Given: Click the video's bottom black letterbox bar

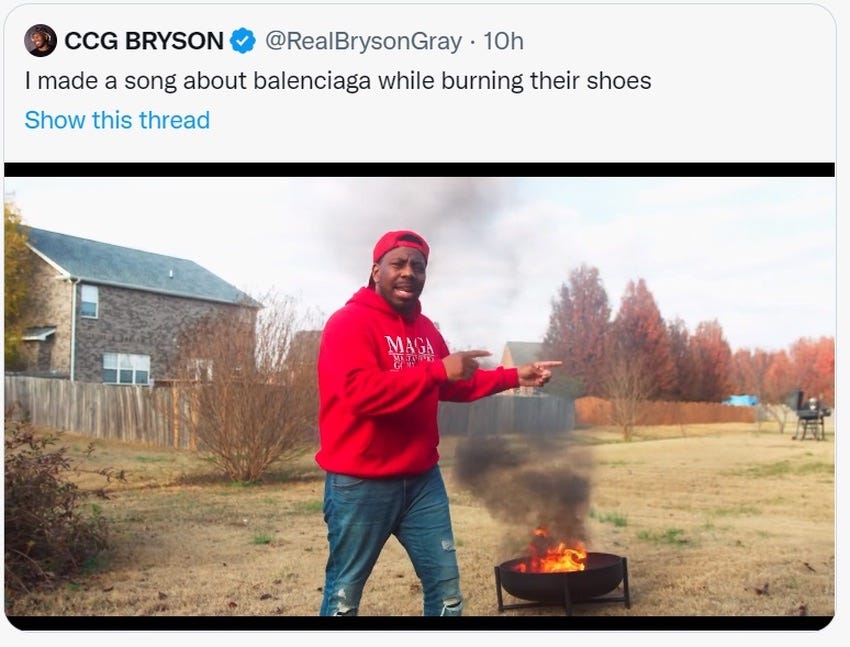Looking at the screenshot, I should point(419,623).
